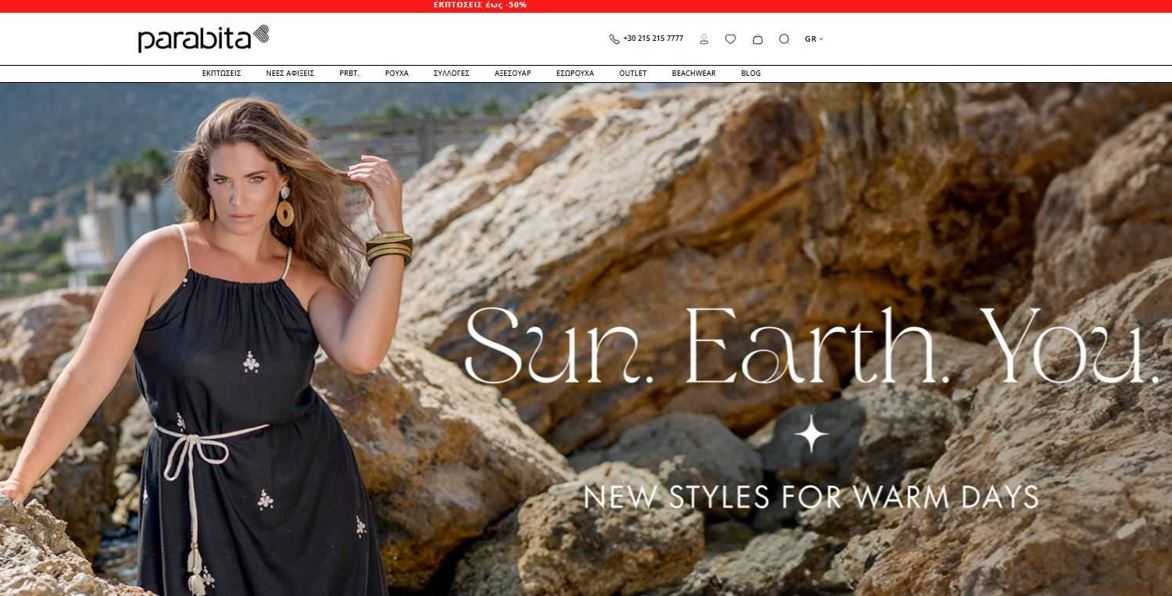Click the parabita logo
The height and width of the screenshot is (596, 1172).
pos(203,38)
